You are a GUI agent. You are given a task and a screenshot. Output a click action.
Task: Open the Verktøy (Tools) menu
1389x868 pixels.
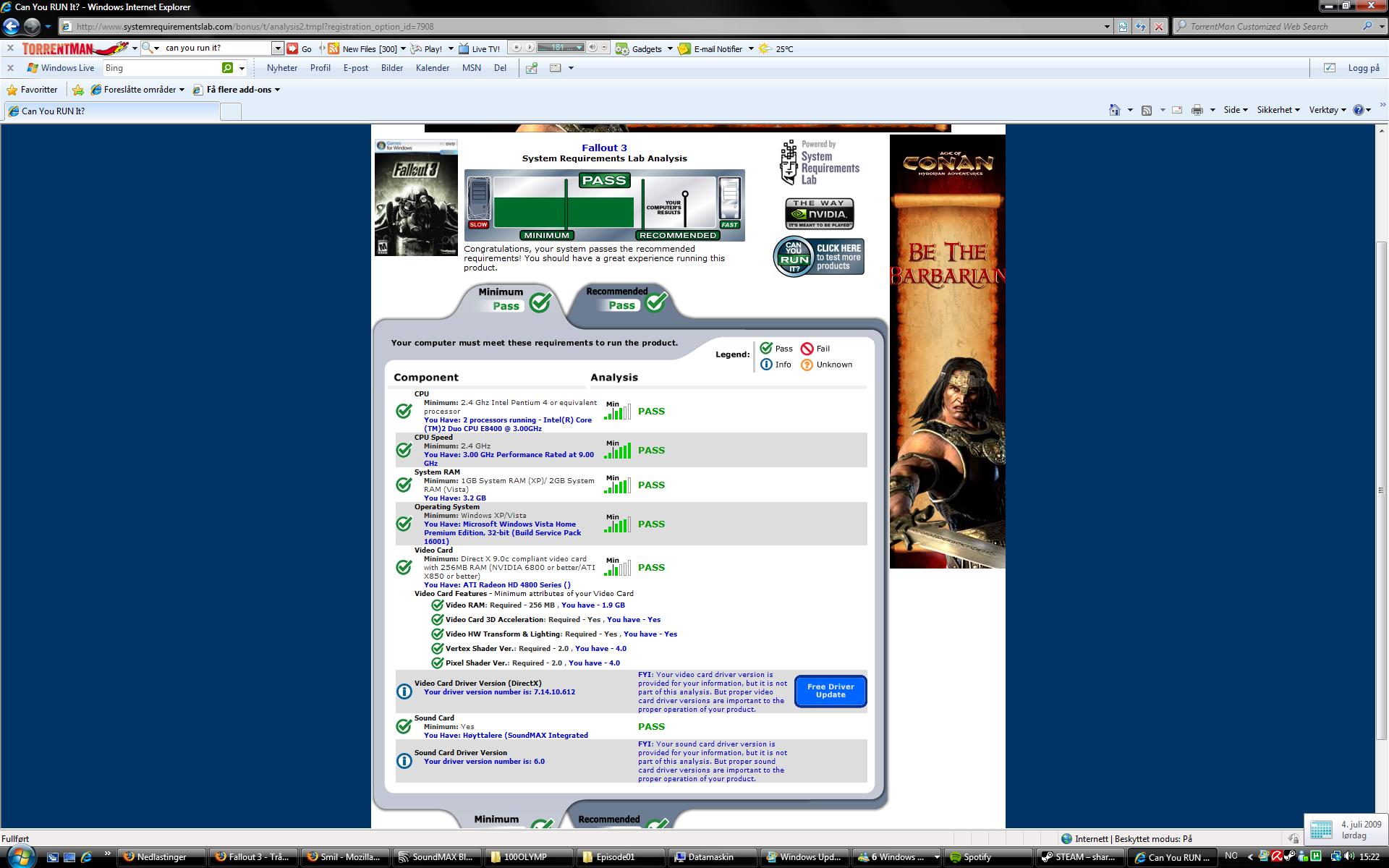(x=1328, y=110)
